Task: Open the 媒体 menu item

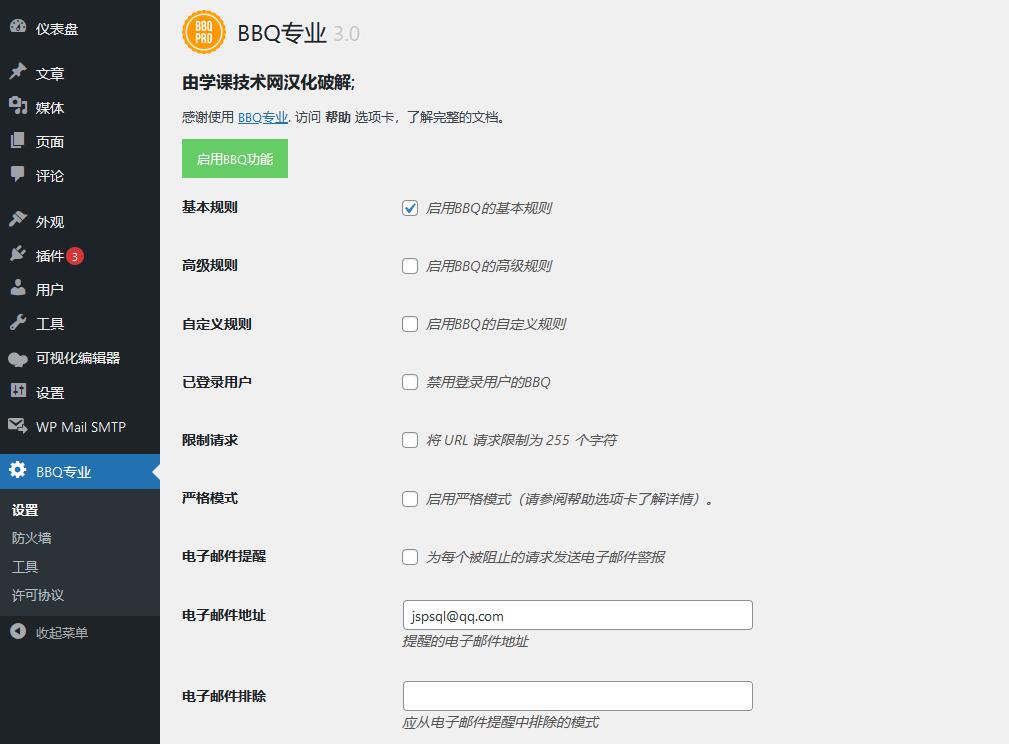Action: click(50, 107)
